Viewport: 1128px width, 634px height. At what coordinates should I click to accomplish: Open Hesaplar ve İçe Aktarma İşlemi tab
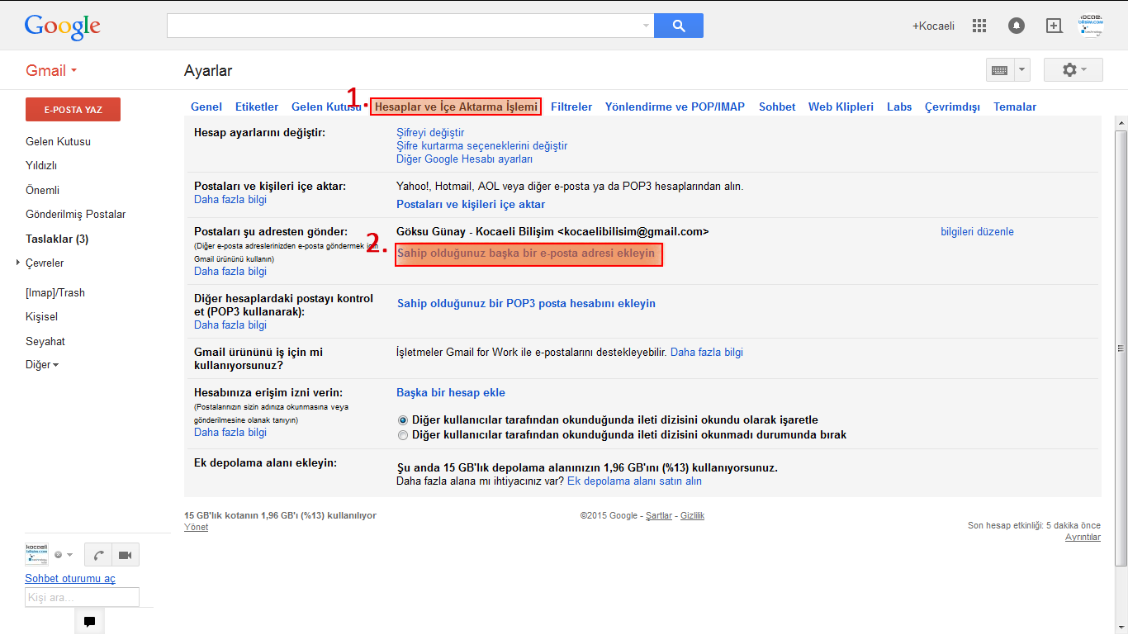pyautogui.click(x=456, y=107)
